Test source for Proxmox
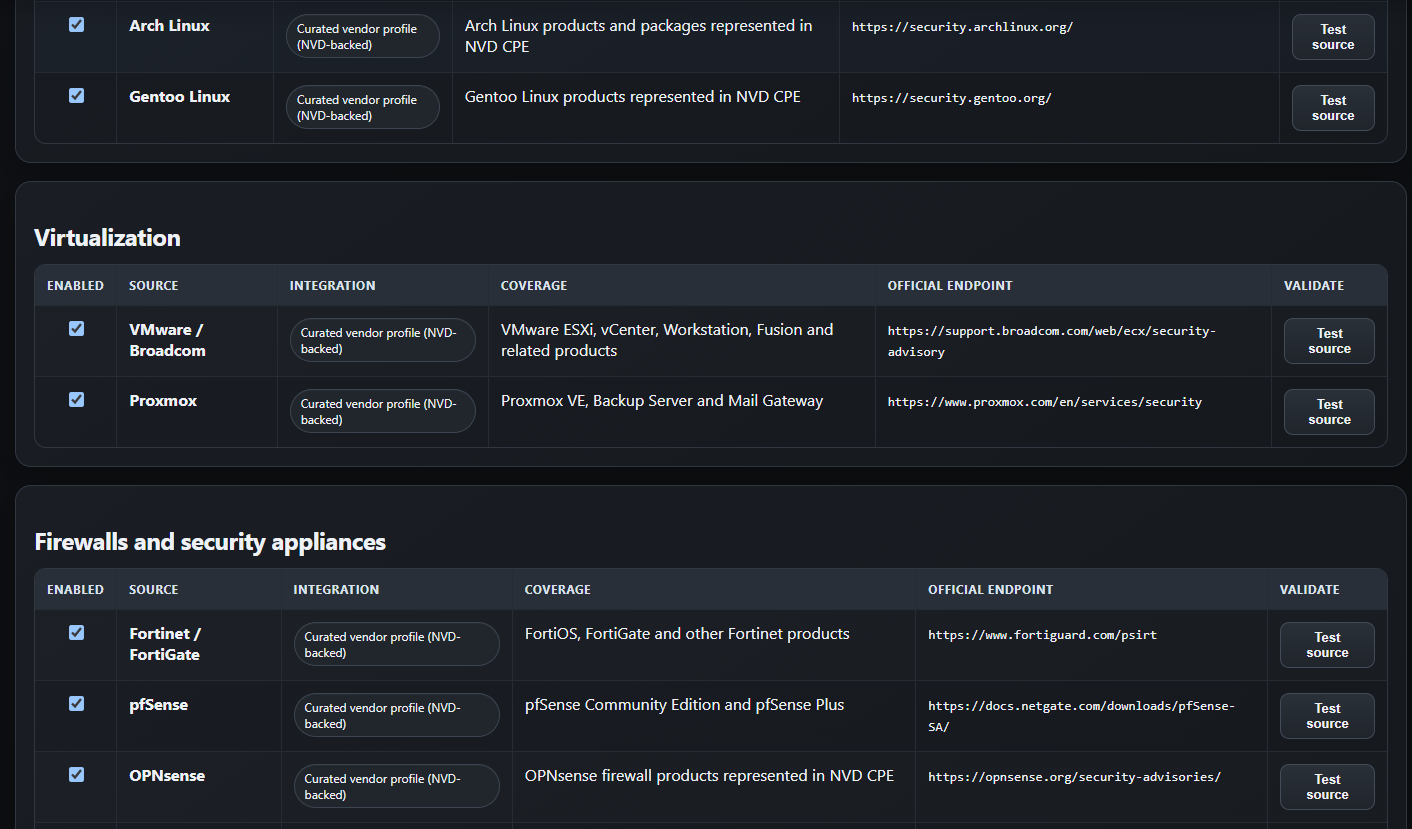 pyautogui.click(x=1329, y=412)
